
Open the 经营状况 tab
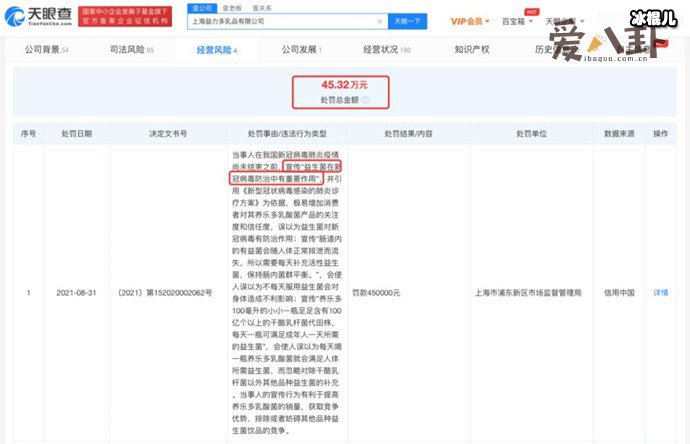point(387,49)
